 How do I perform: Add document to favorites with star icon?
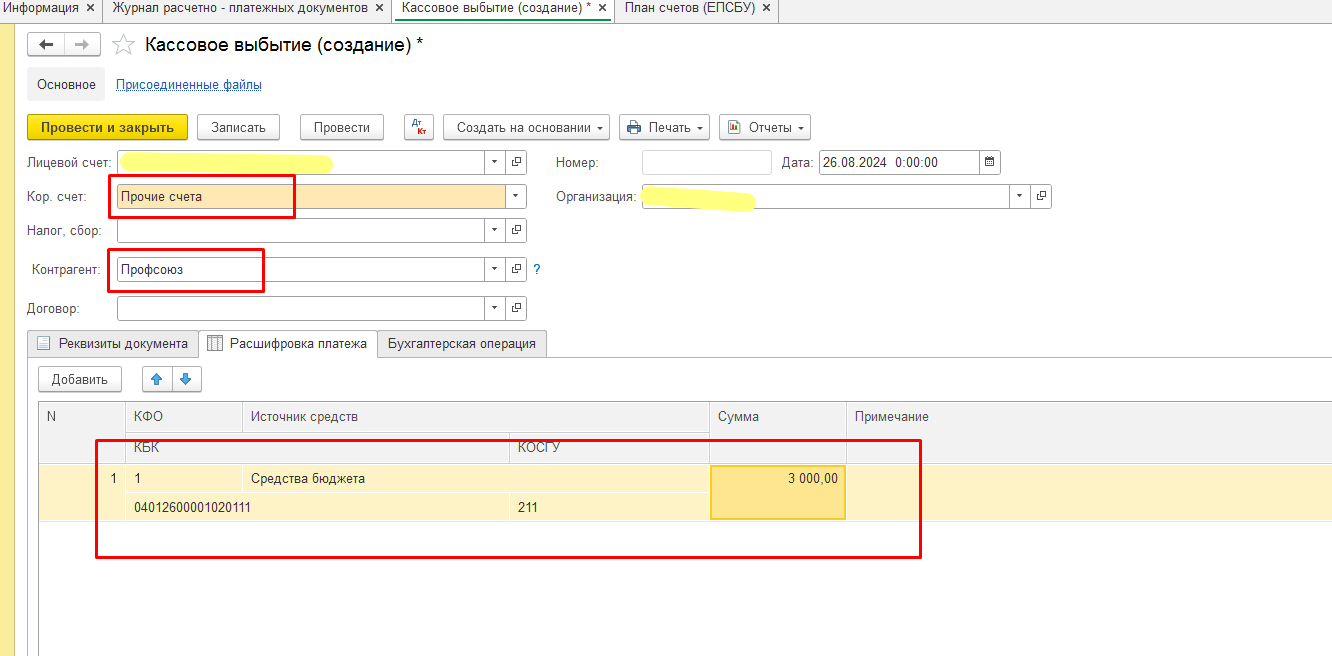click(123, 45)
